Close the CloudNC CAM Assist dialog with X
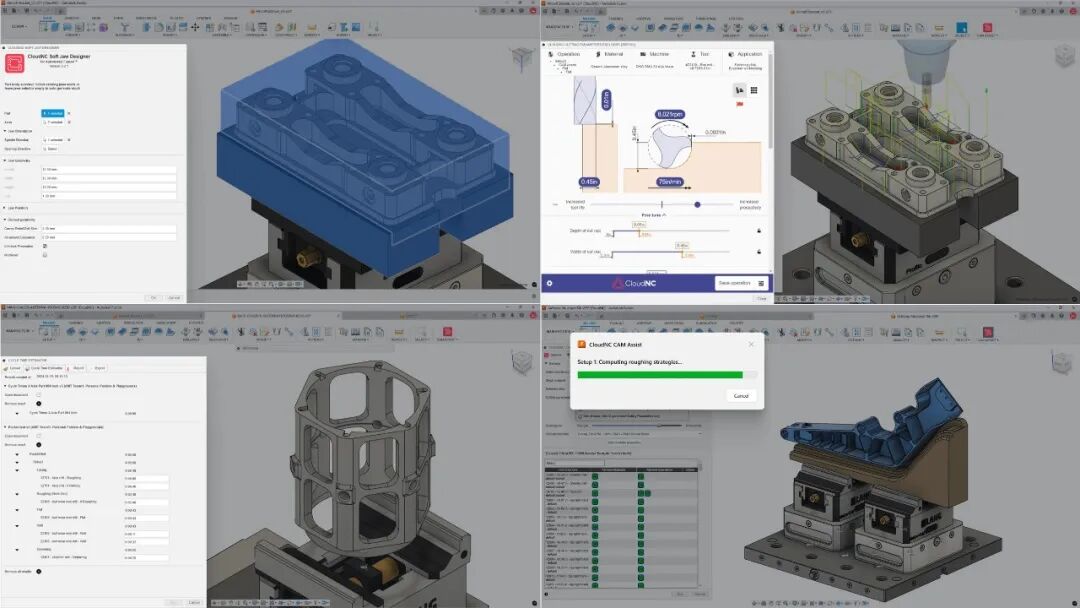The width and height of the screenshot is (1080, 608). tap(751, 344)
